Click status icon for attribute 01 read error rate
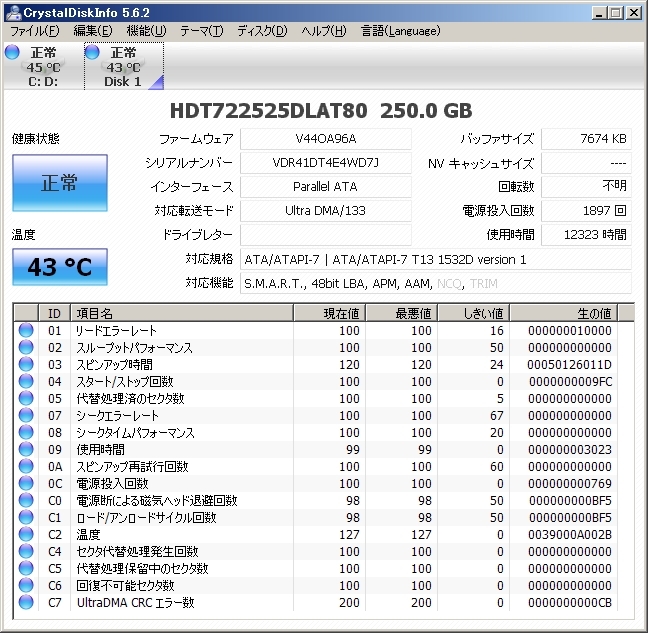Image resolution: width=648 pixels, height=633 pixels. 26,331
